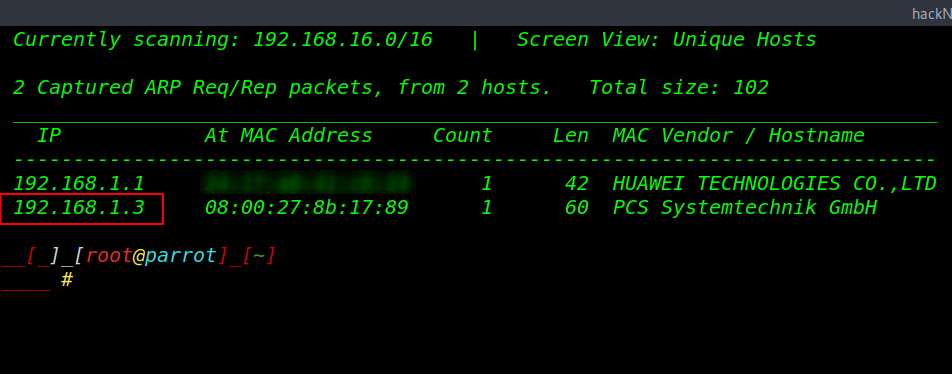Click HUAWEI TECHNOLOGIES CO.,LTD vendor text
952x374 pixels.
coord(775,184)
